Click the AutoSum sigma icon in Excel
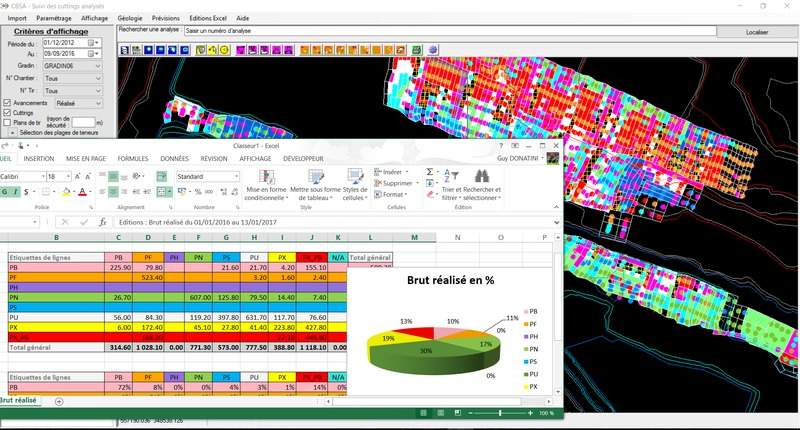 click(x=430, y=172)
